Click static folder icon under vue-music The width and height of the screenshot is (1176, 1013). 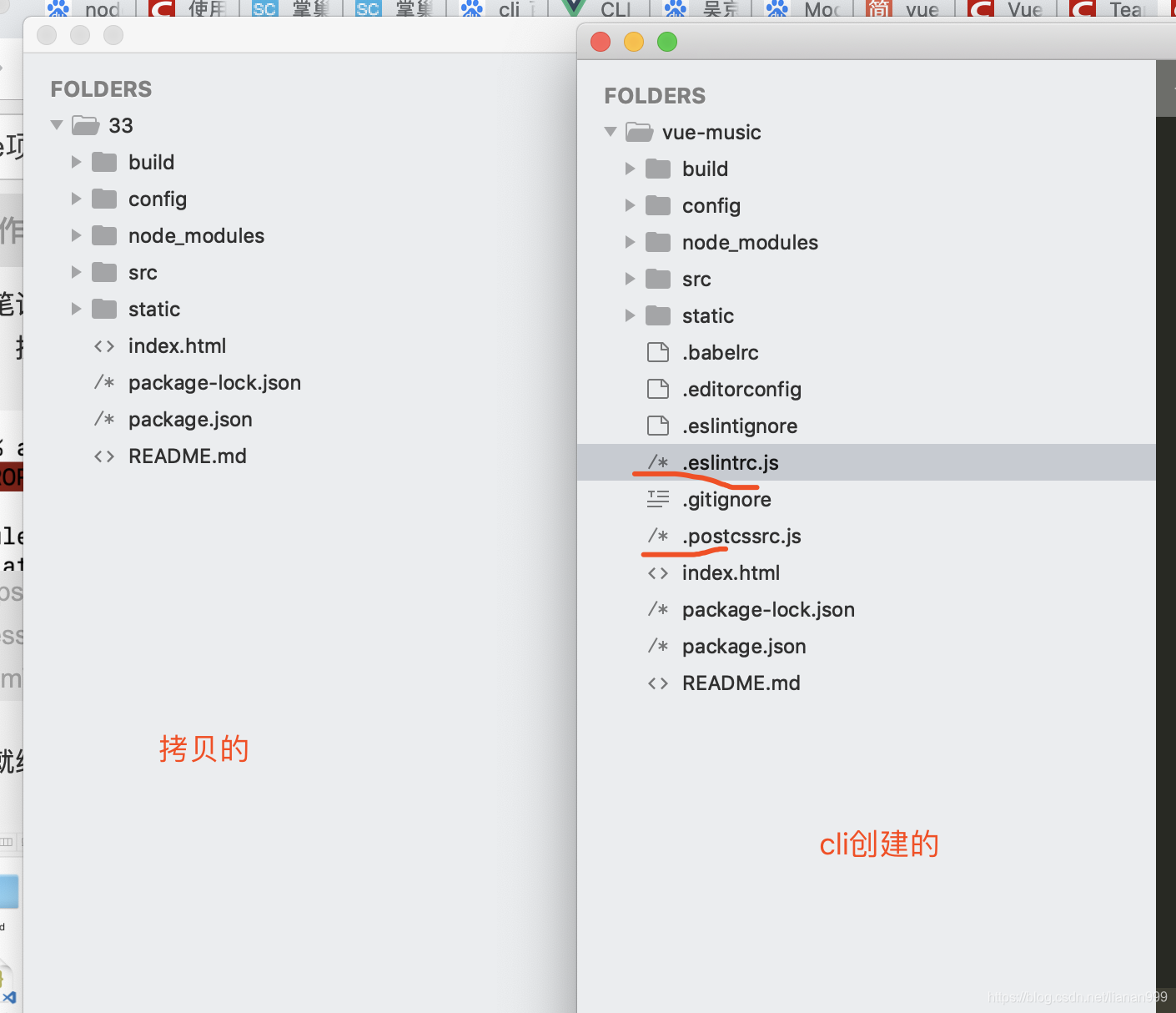pos(658,315)
